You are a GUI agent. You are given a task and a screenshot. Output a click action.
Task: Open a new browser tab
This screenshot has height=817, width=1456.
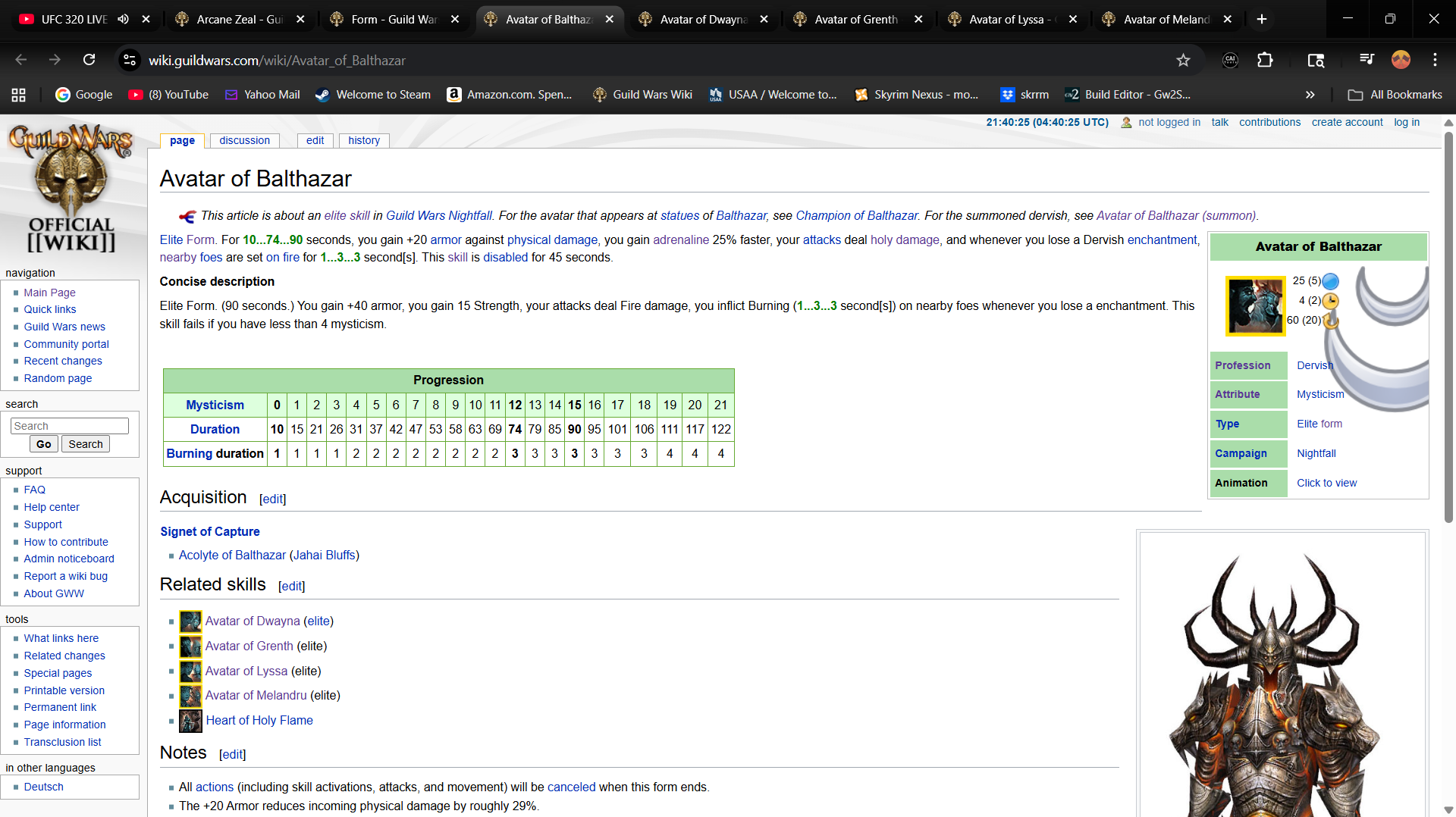[x=1262, y=19]
